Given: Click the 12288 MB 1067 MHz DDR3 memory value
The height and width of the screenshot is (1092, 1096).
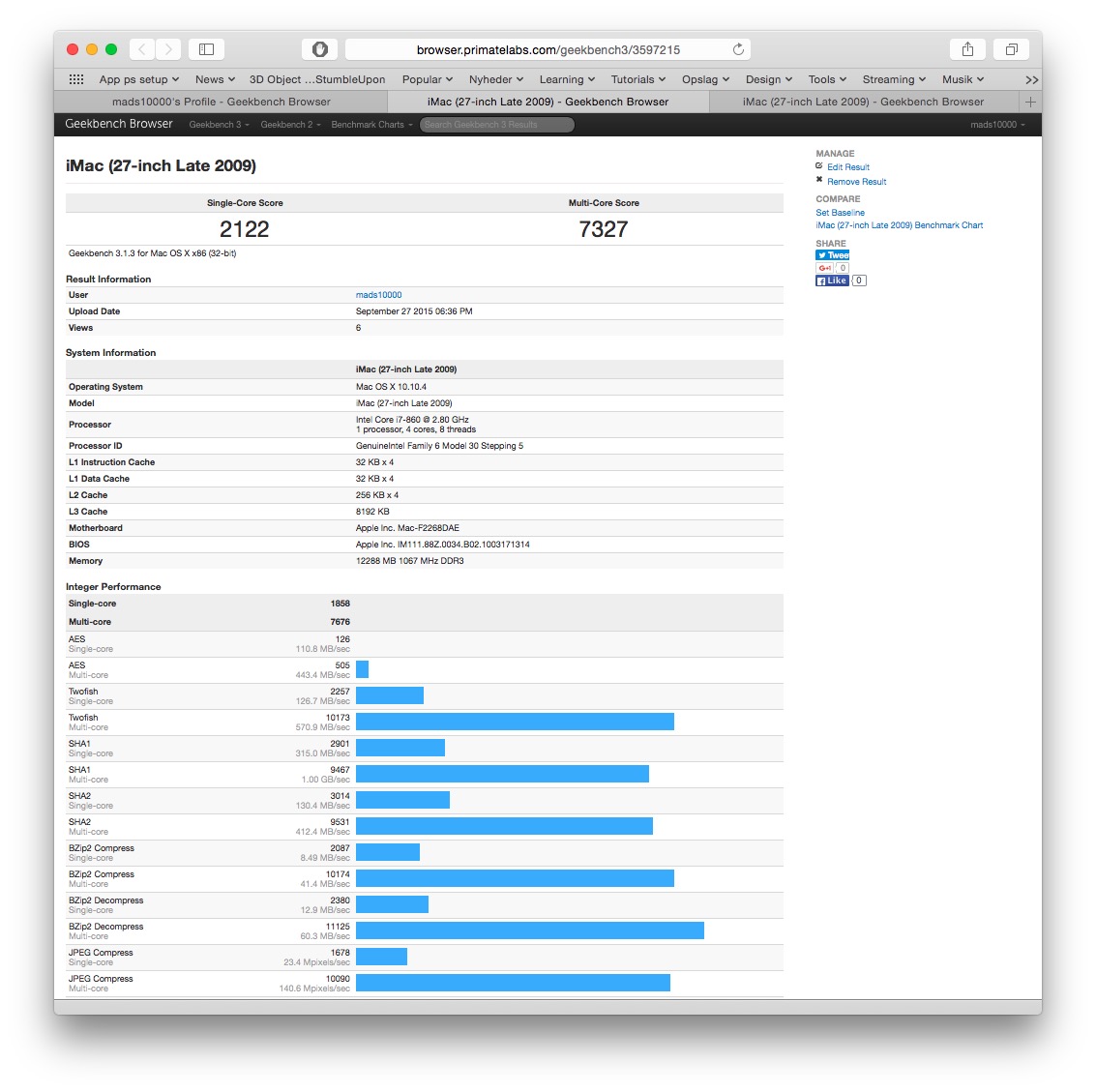Looking at the screenshot, I should pyautogui.click(x=409, y=561).
